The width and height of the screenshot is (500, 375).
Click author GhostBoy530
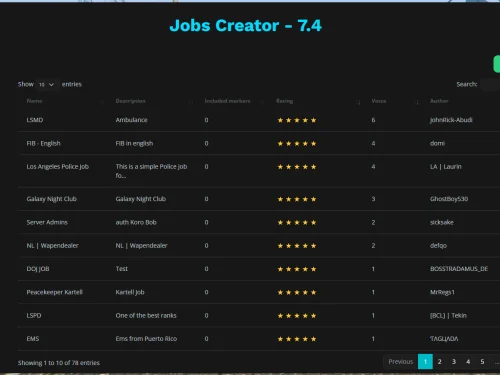coord(449,199)
